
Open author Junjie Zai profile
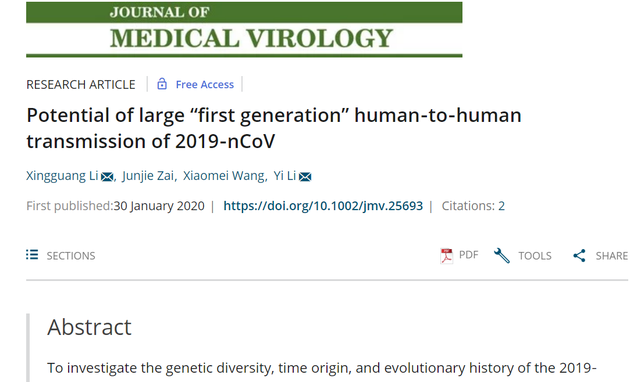(x=148, y=176)
